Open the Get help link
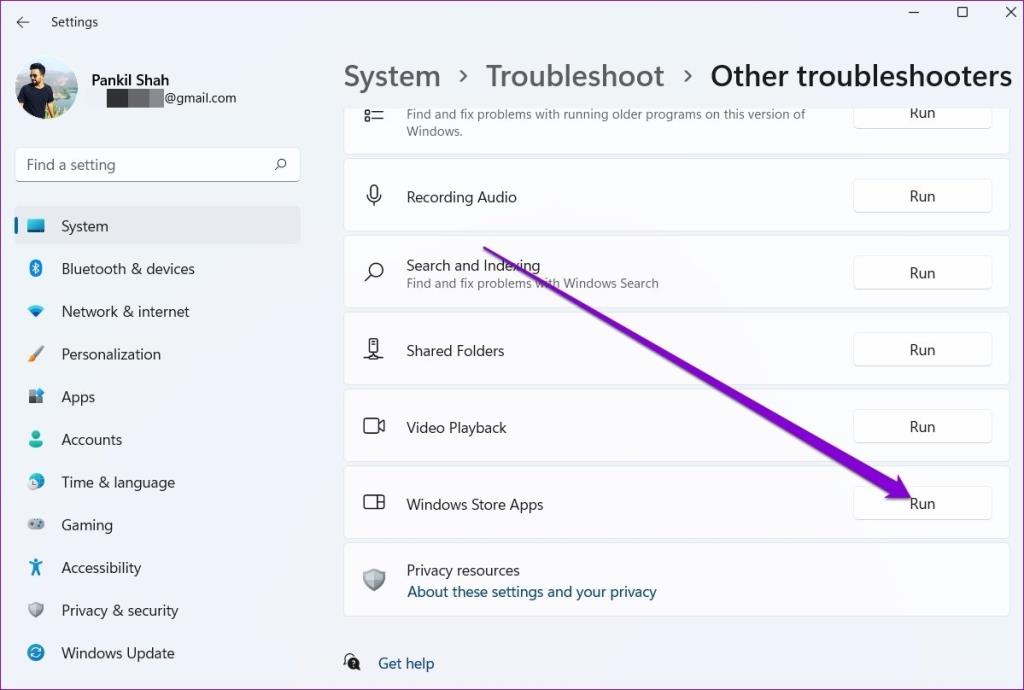The width and height of the screenshot is (1024, 690). pos(405,663)
